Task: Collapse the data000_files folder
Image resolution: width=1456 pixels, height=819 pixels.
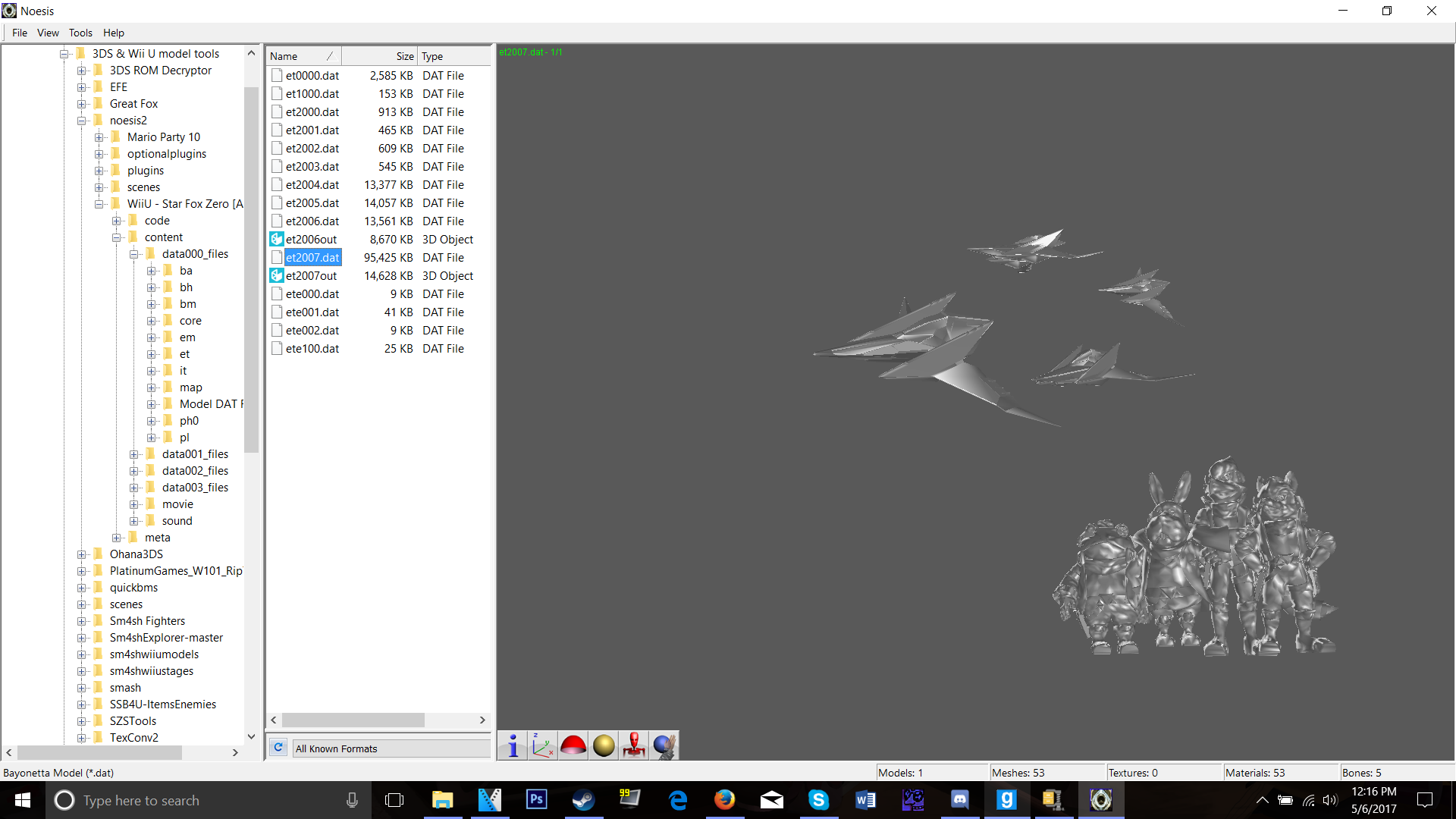Action: (134, 254)
